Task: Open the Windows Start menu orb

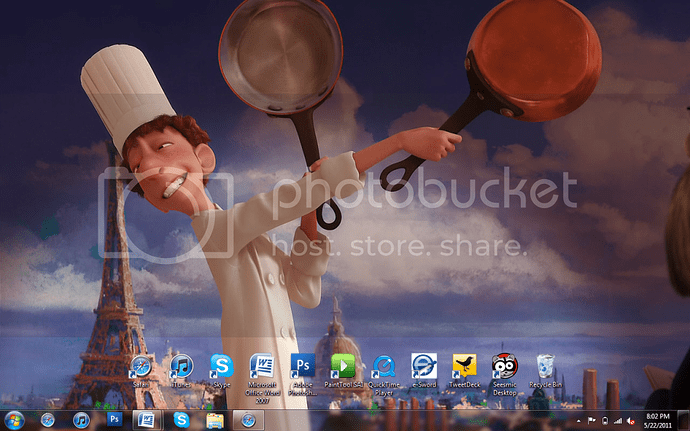Action: [x=15, y=419]
